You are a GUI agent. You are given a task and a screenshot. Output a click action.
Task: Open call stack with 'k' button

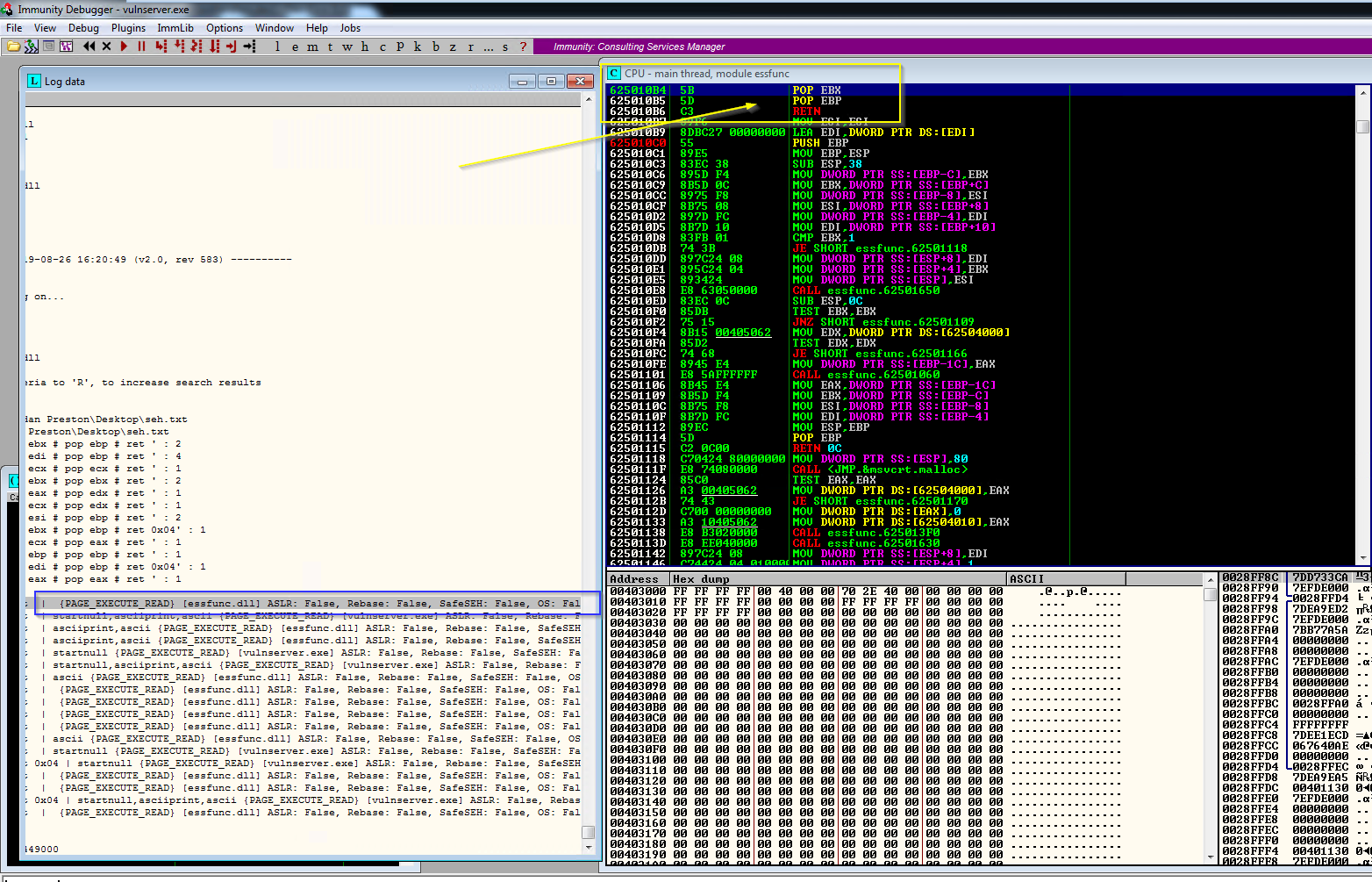point(418,47)
